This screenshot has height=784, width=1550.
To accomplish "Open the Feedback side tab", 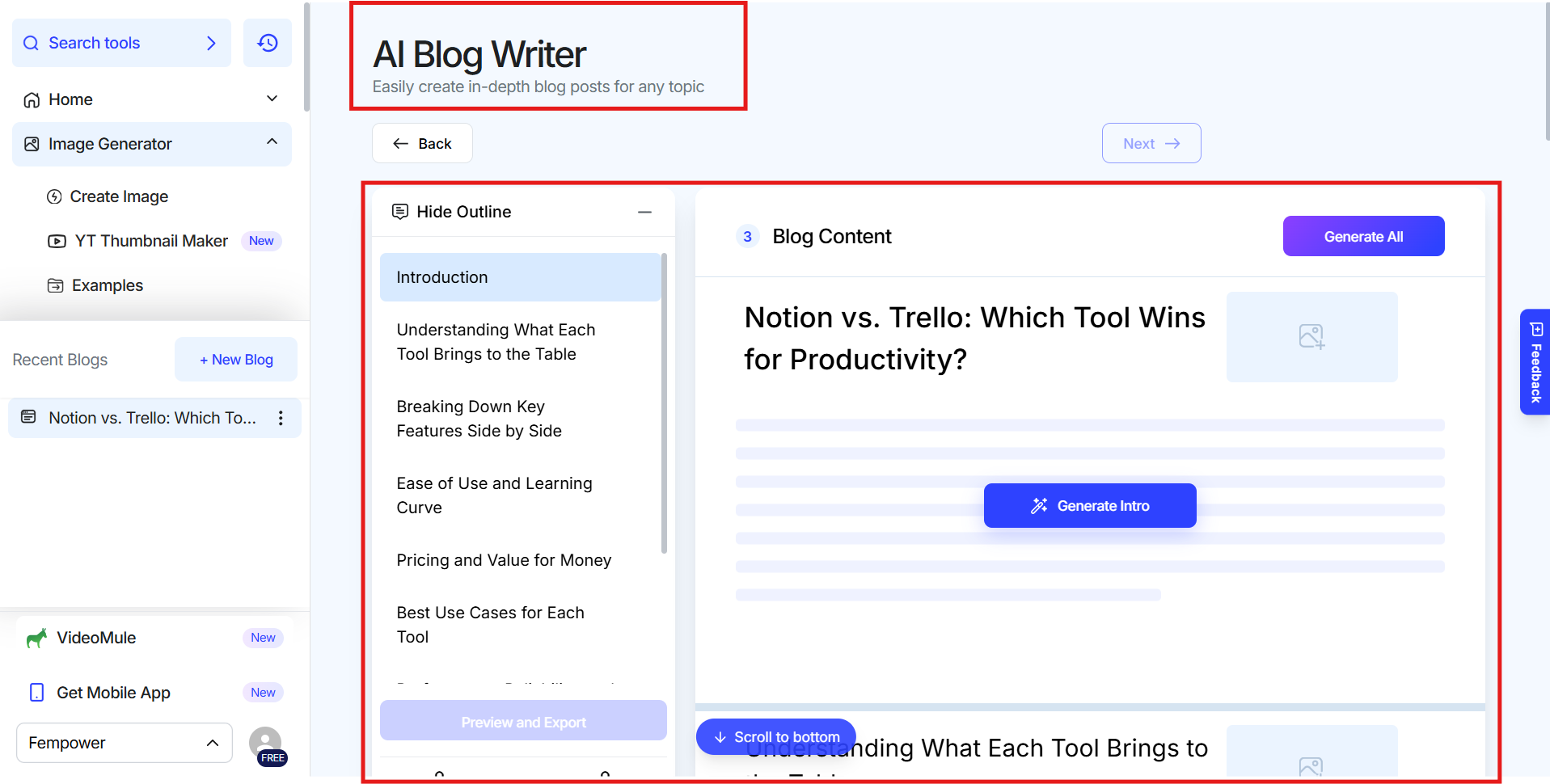I will point(1535,362).
